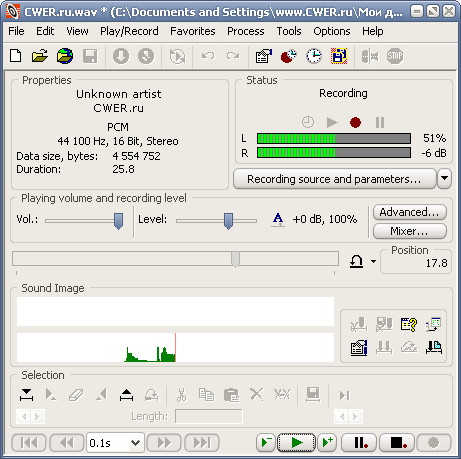461x459 pixels.
Task: Click the Mixer... button
Action: click(x=409, y=231)
